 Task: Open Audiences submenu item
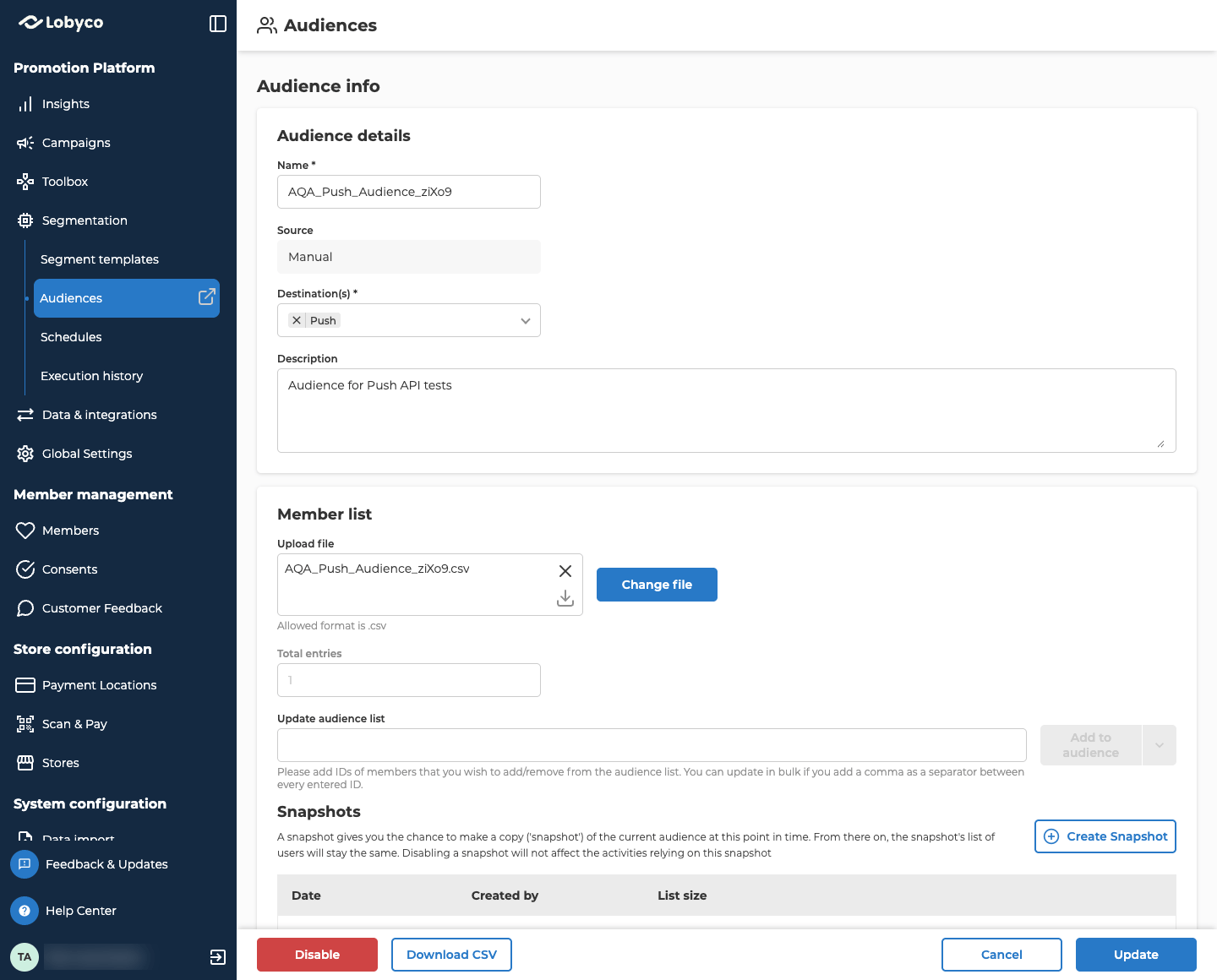coord(127,298)
